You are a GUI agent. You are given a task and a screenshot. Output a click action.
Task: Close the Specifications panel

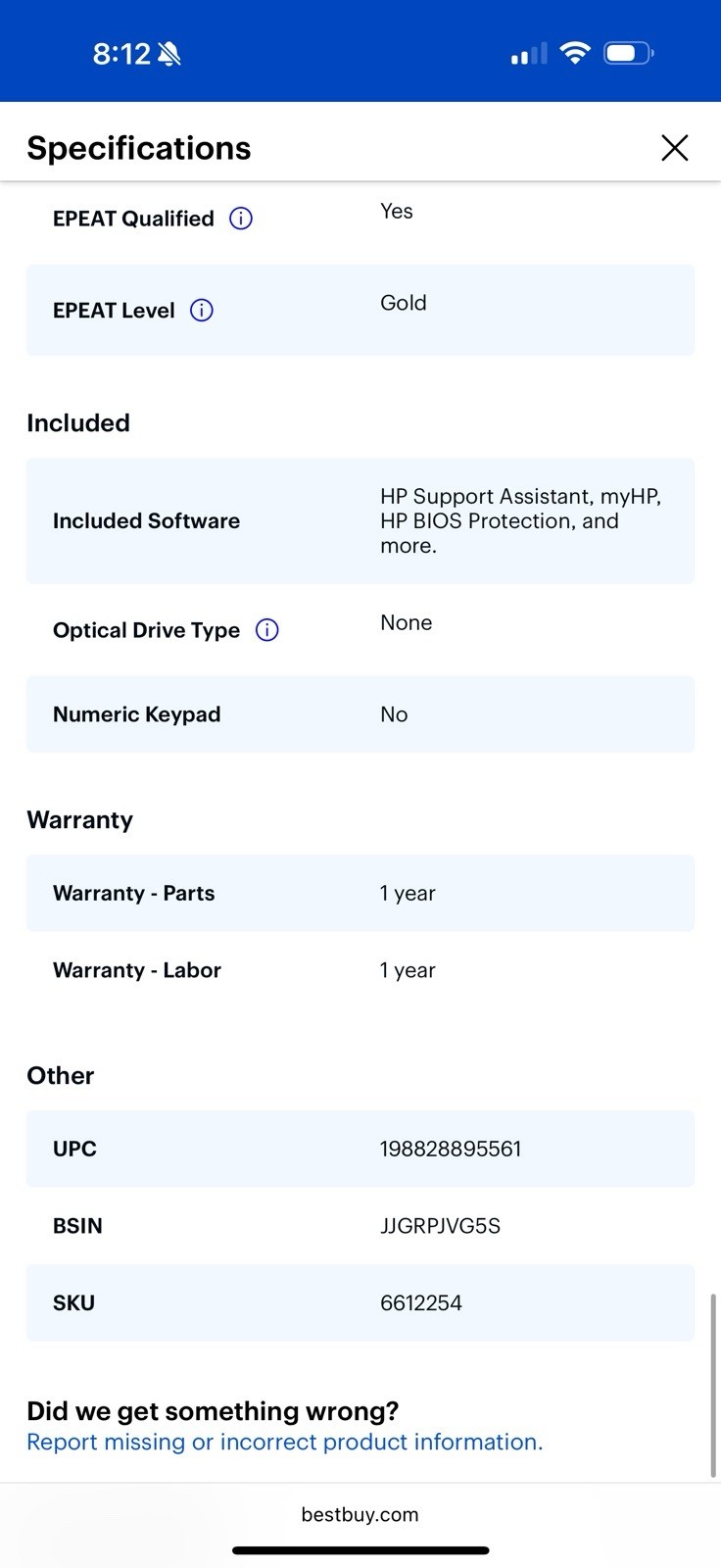click(x=675, y=148)
